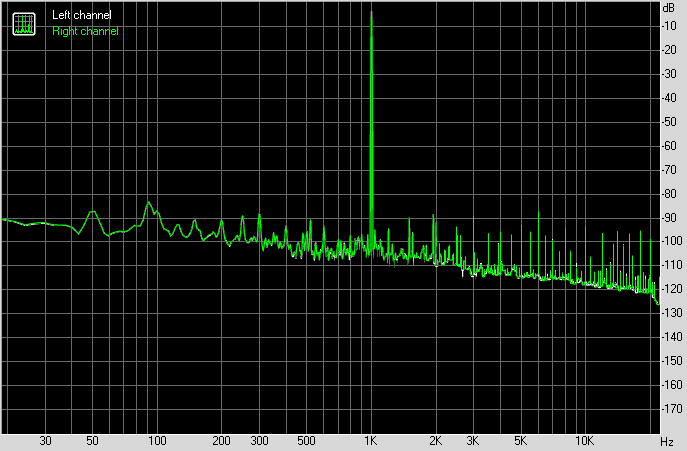This screenshot has height=451, width=687.
Task: Click the 50 Hz axis label
Action: 92,441
